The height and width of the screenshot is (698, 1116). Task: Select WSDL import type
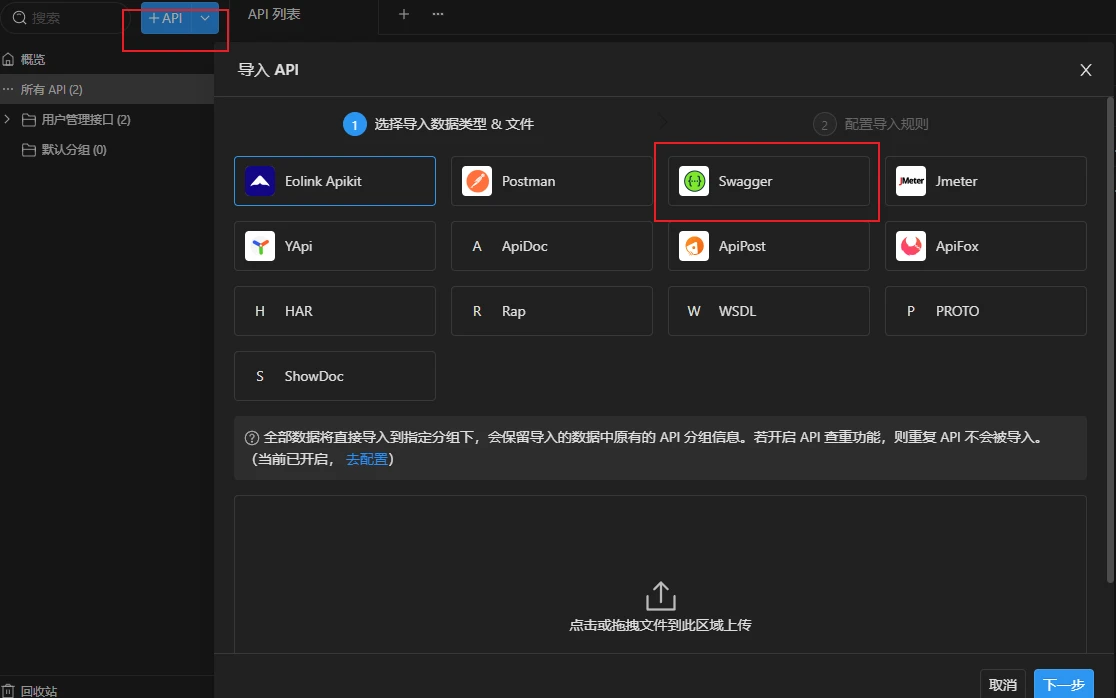[769, 311]
